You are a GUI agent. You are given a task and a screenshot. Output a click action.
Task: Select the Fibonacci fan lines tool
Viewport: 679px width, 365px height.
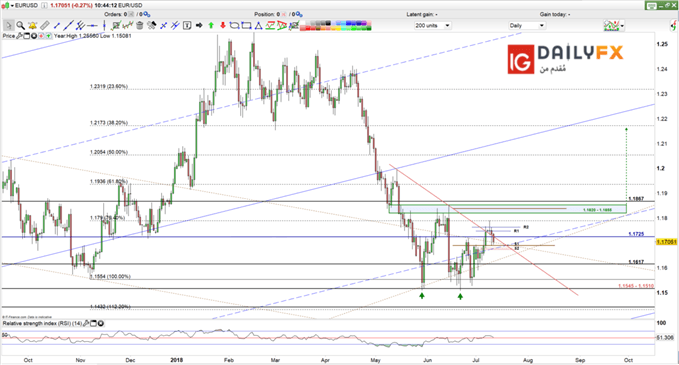tap(175, 26)
